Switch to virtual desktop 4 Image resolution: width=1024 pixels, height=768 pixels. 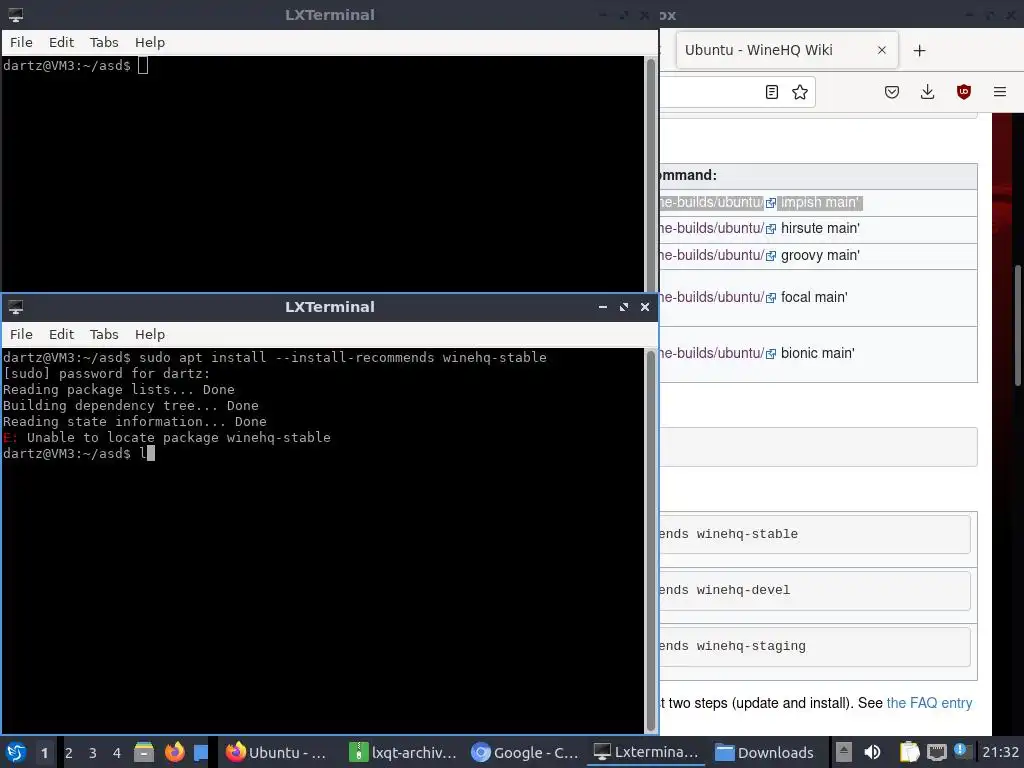pyautogui.click(x=117, y=753)
